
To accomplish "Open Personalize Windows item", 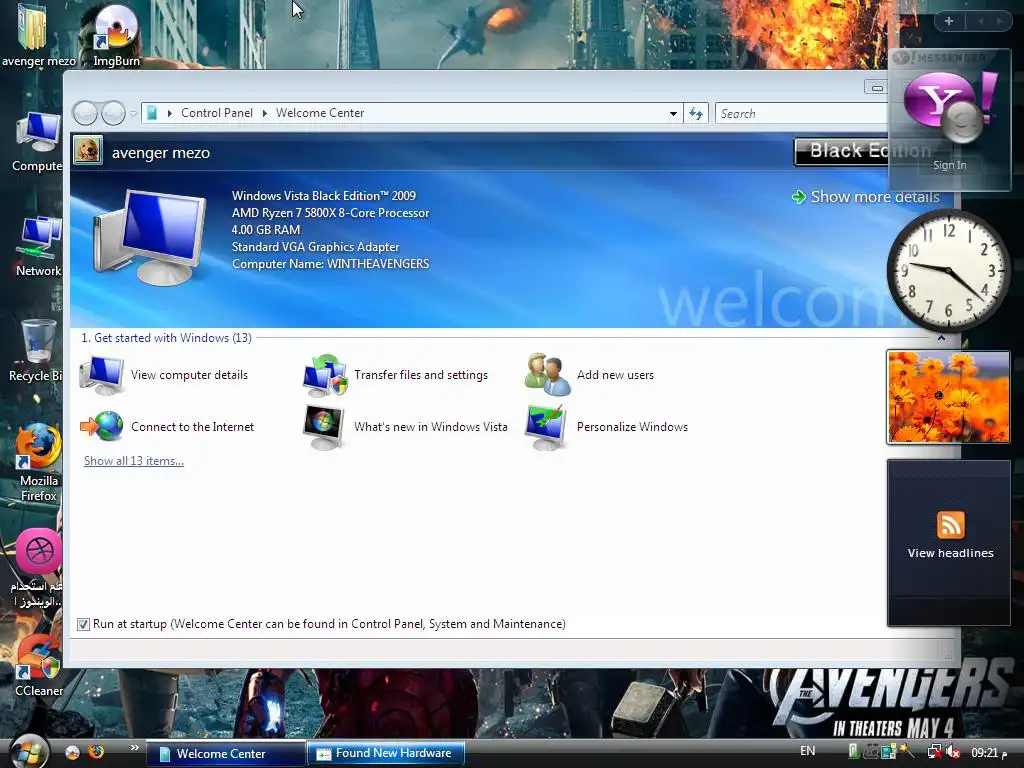I will point(607,426).
